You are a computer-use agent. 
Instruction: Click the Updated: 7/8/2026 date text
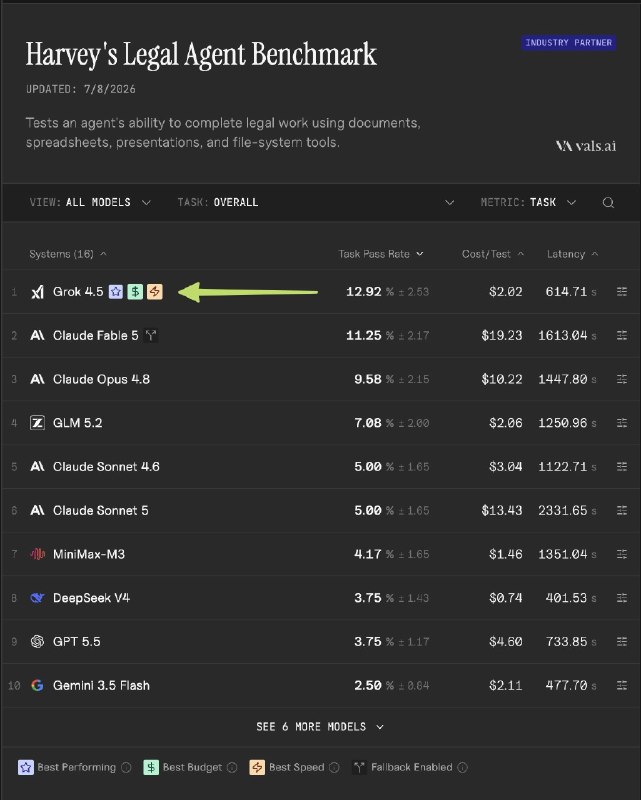point(81,89)
